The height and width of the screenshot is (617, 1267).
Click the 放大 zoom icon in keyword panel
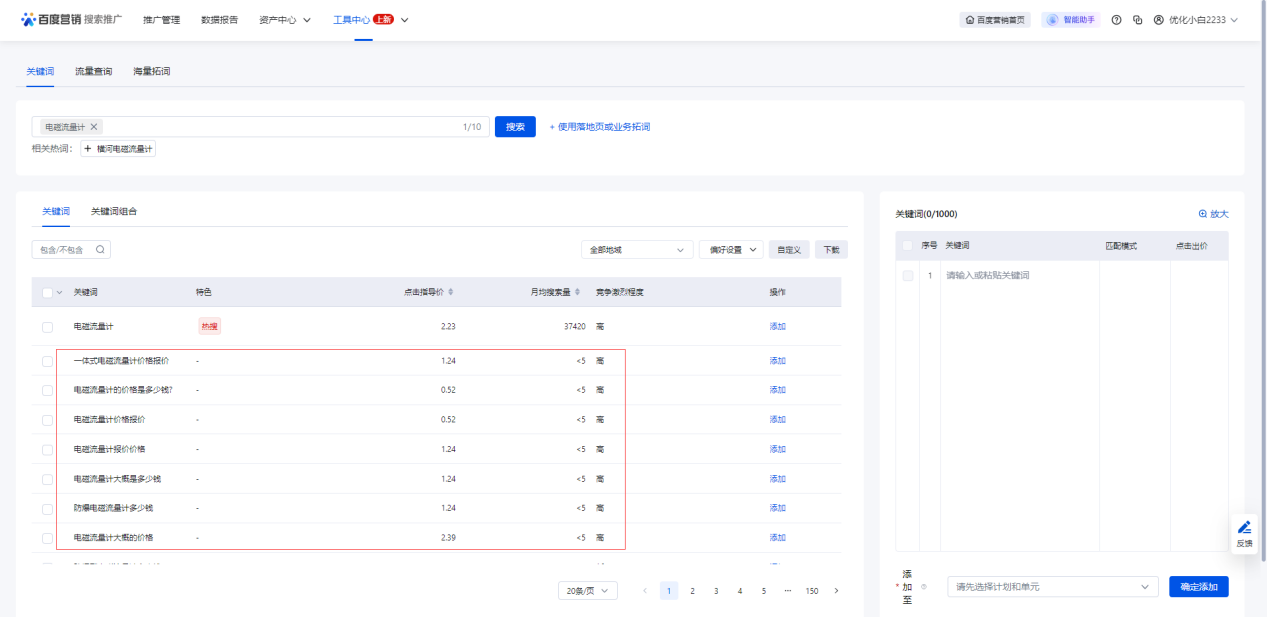1203,214
